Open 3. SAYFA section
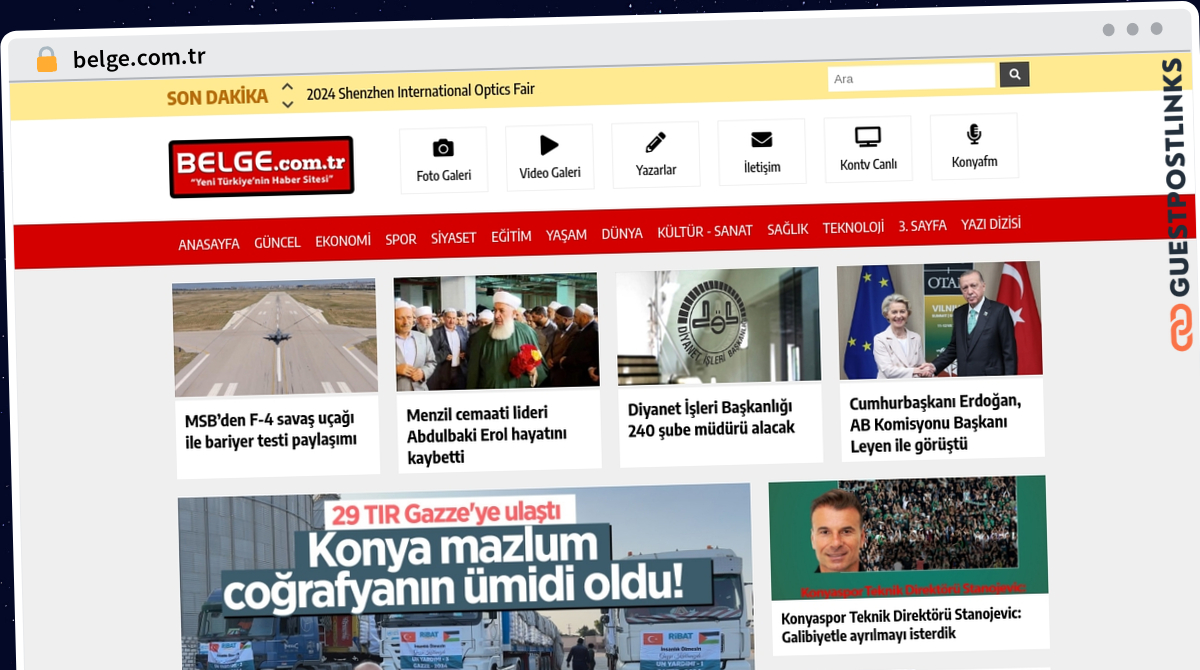This screenshot has width=1200, height=670. pos(922,226)
